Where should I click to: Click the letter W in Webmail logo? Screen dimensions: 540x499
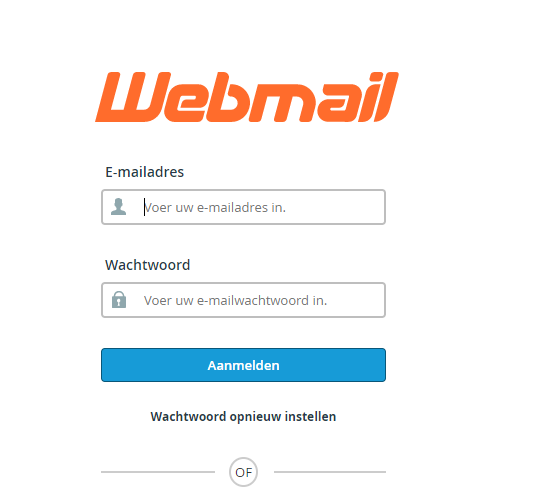133,97
